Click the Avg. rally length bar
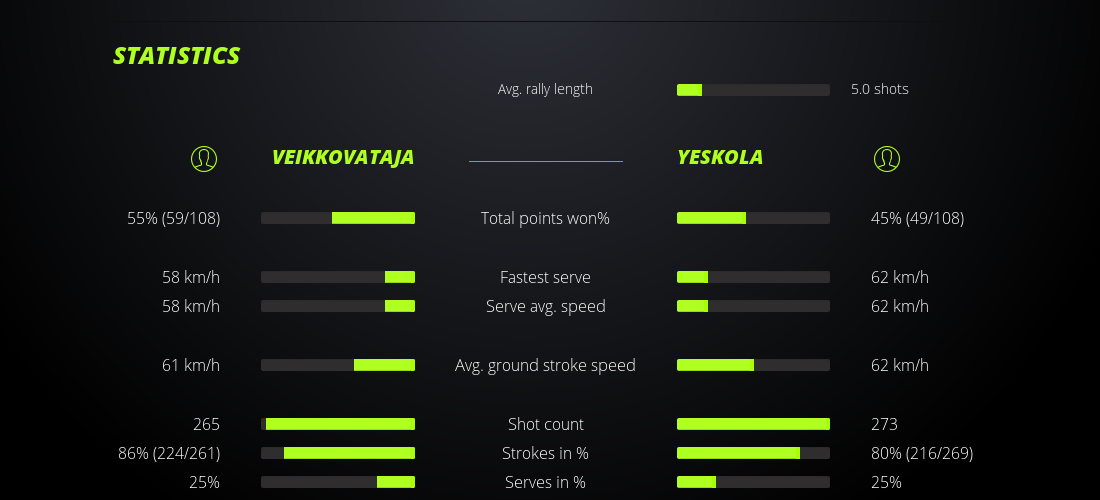The height and width of the screenshot is (500, 1100). tap(753, 90)
